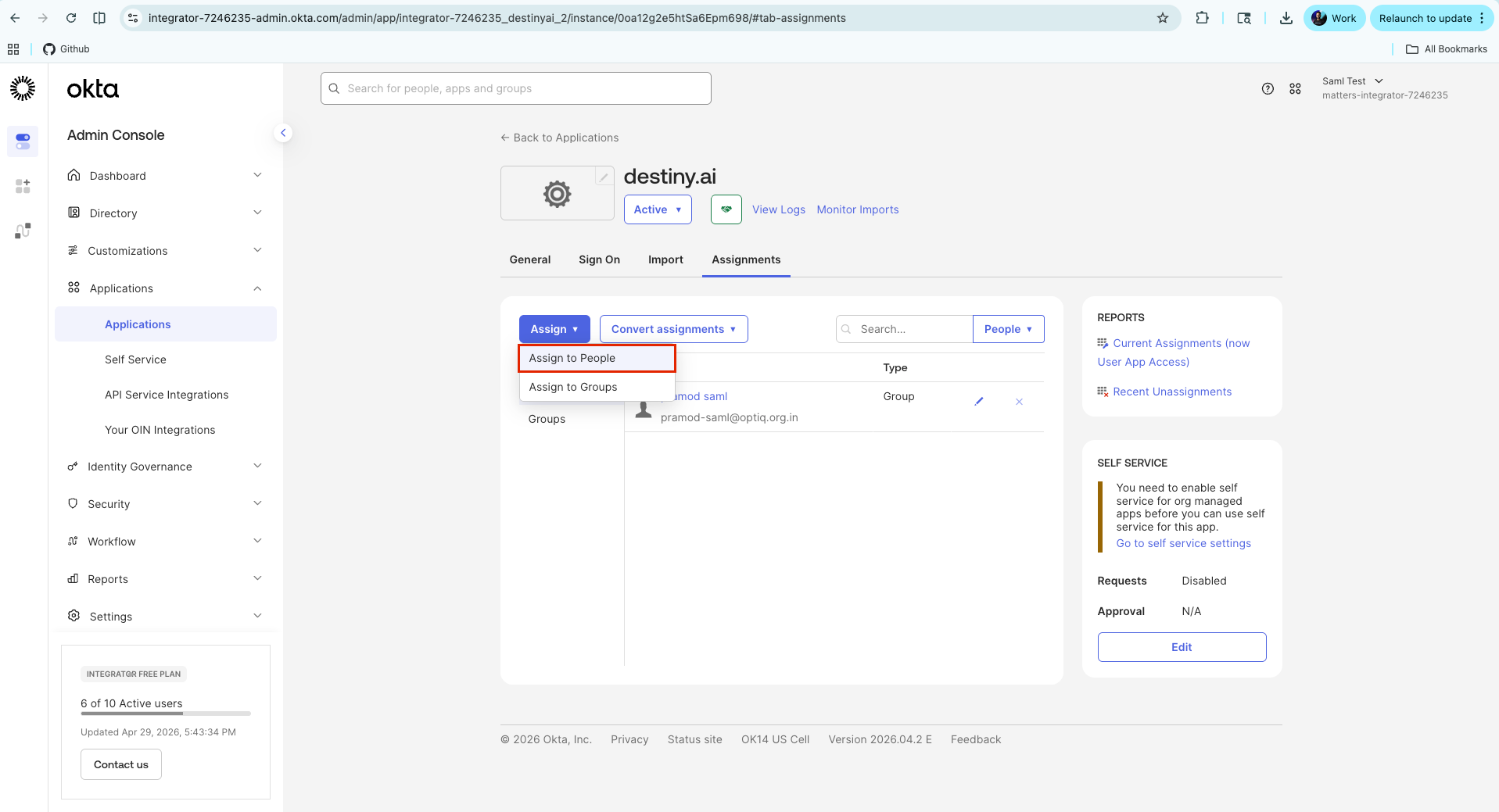Click the assignments Search field
1499x812 pixels.
(905, 329)
